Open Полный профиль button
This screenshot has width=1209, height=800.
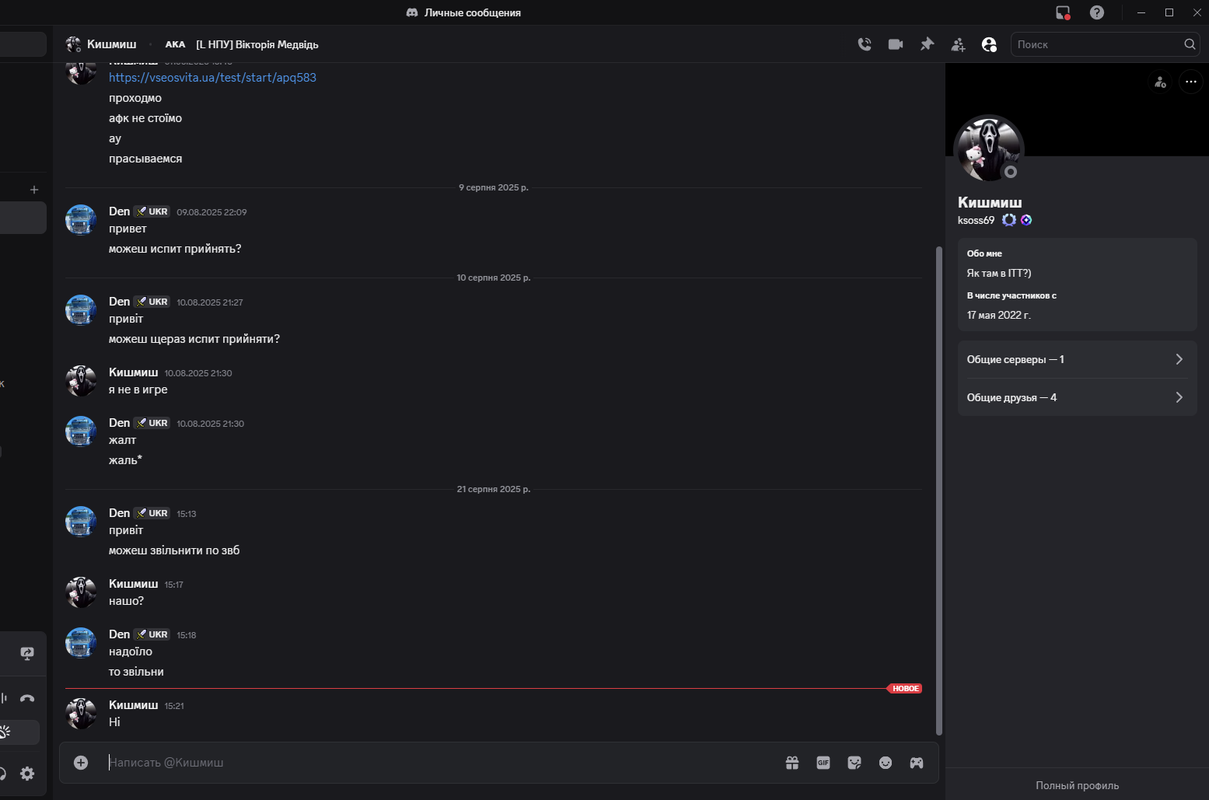coord(1077,785)
